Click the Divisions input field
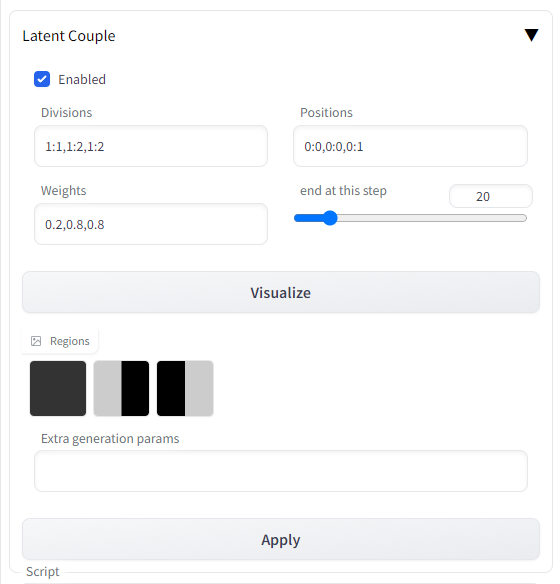The width and height of the screenshot is (560, 584). click(x=151, y=146)
